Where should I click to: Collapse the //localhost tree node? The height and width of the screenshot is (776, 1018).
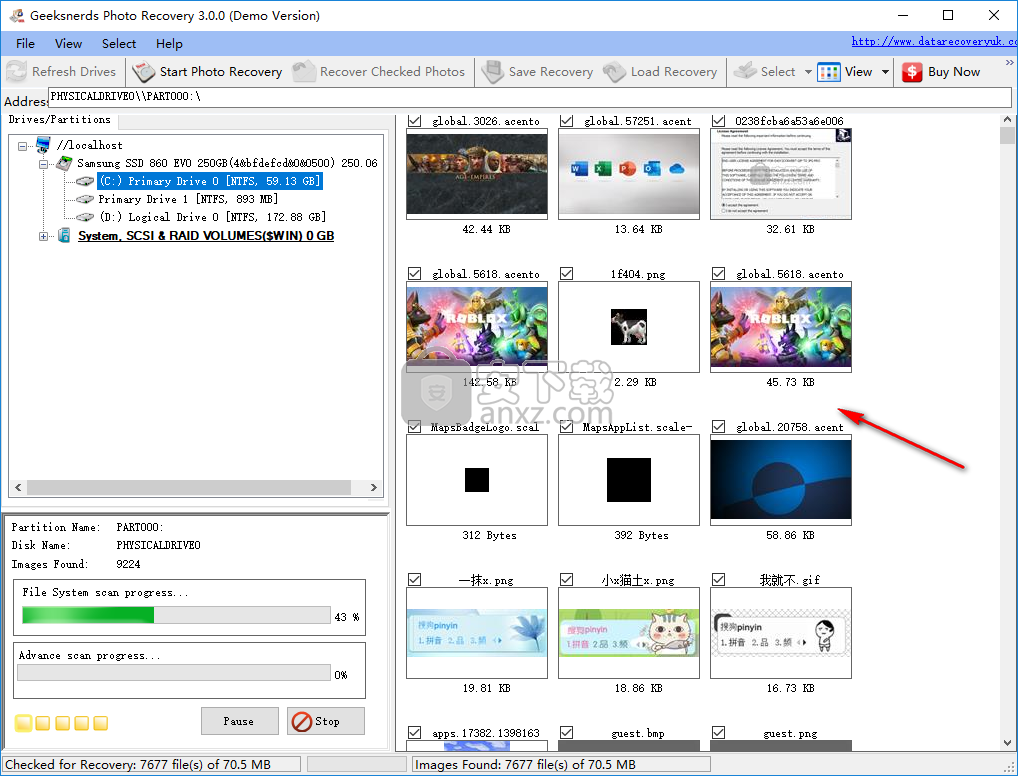coord(22,145)
